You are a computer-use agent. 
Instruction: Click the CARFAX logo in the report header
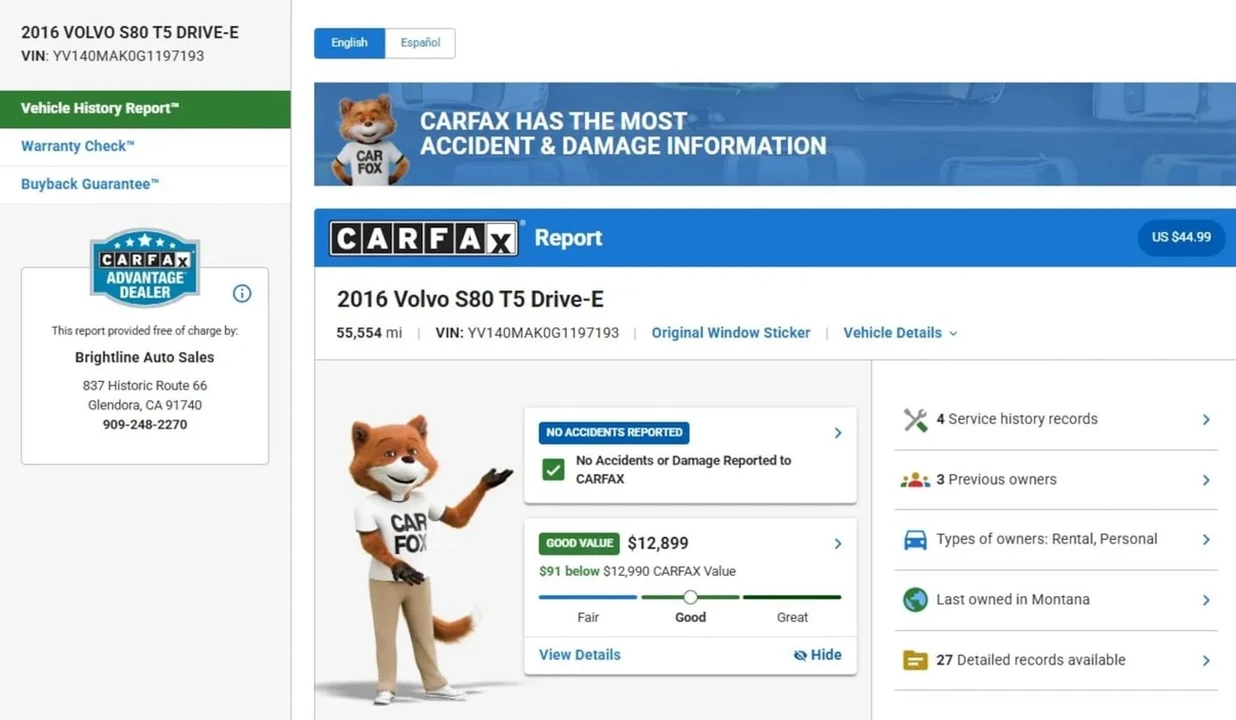(424, 238)
